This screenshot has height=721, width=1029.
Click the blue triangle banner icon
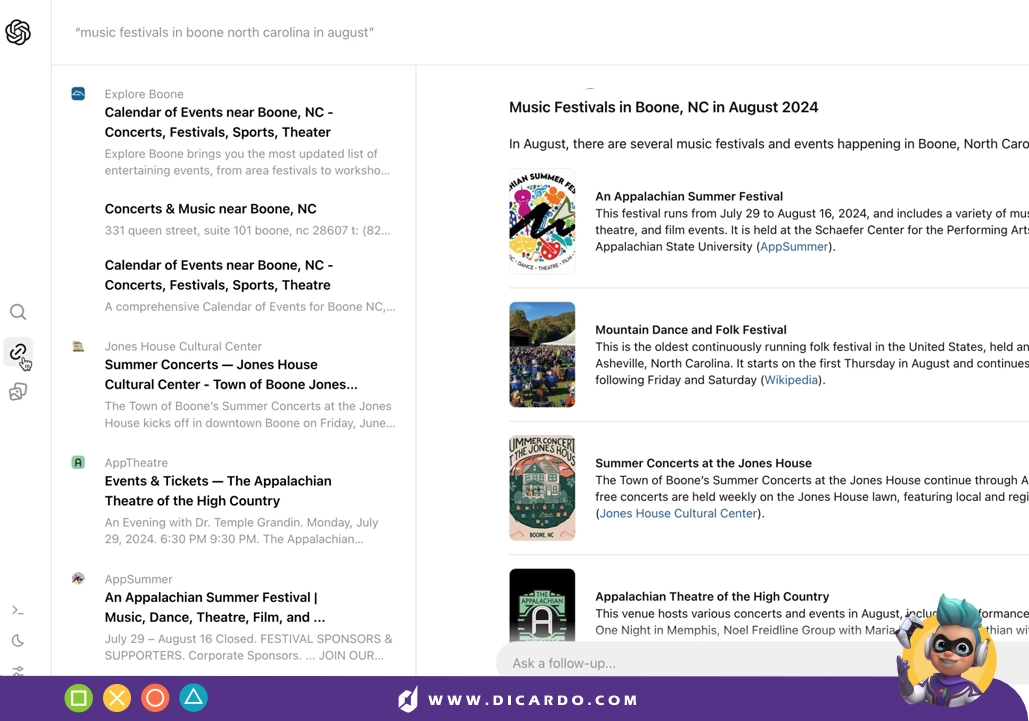(193, 698)
